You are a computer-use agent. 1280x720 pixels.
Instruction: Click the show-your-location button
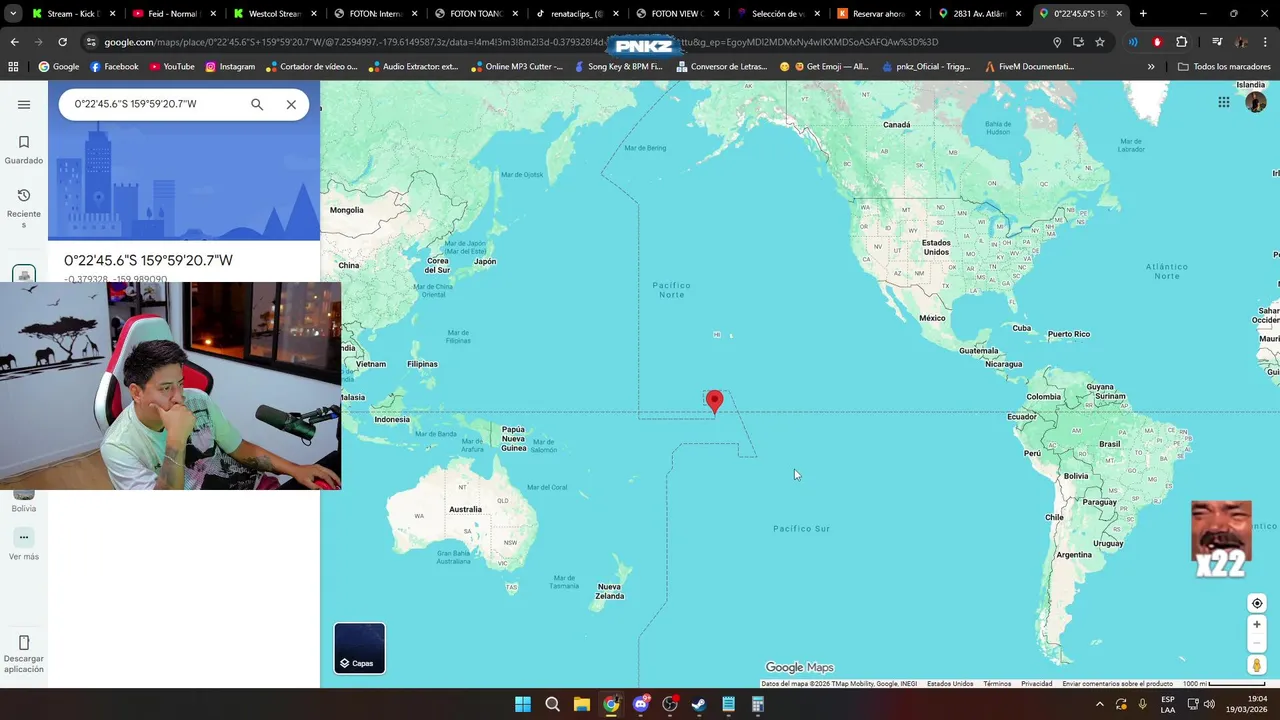click(1257, 603)
